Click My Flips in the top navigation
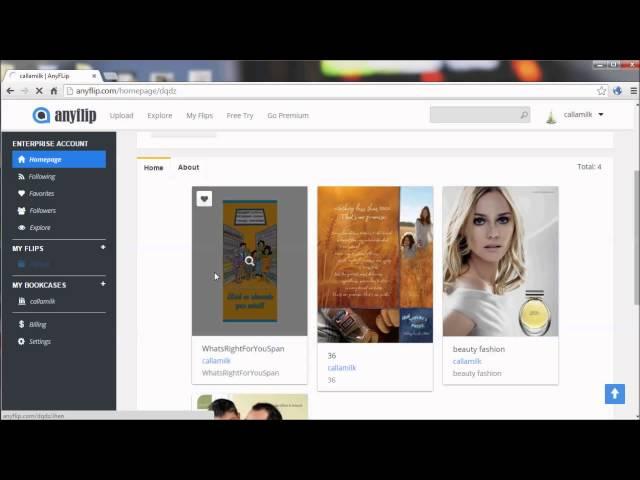Image resolution: width=640 pixels, height=480 pixels. [x=200, y=116]
